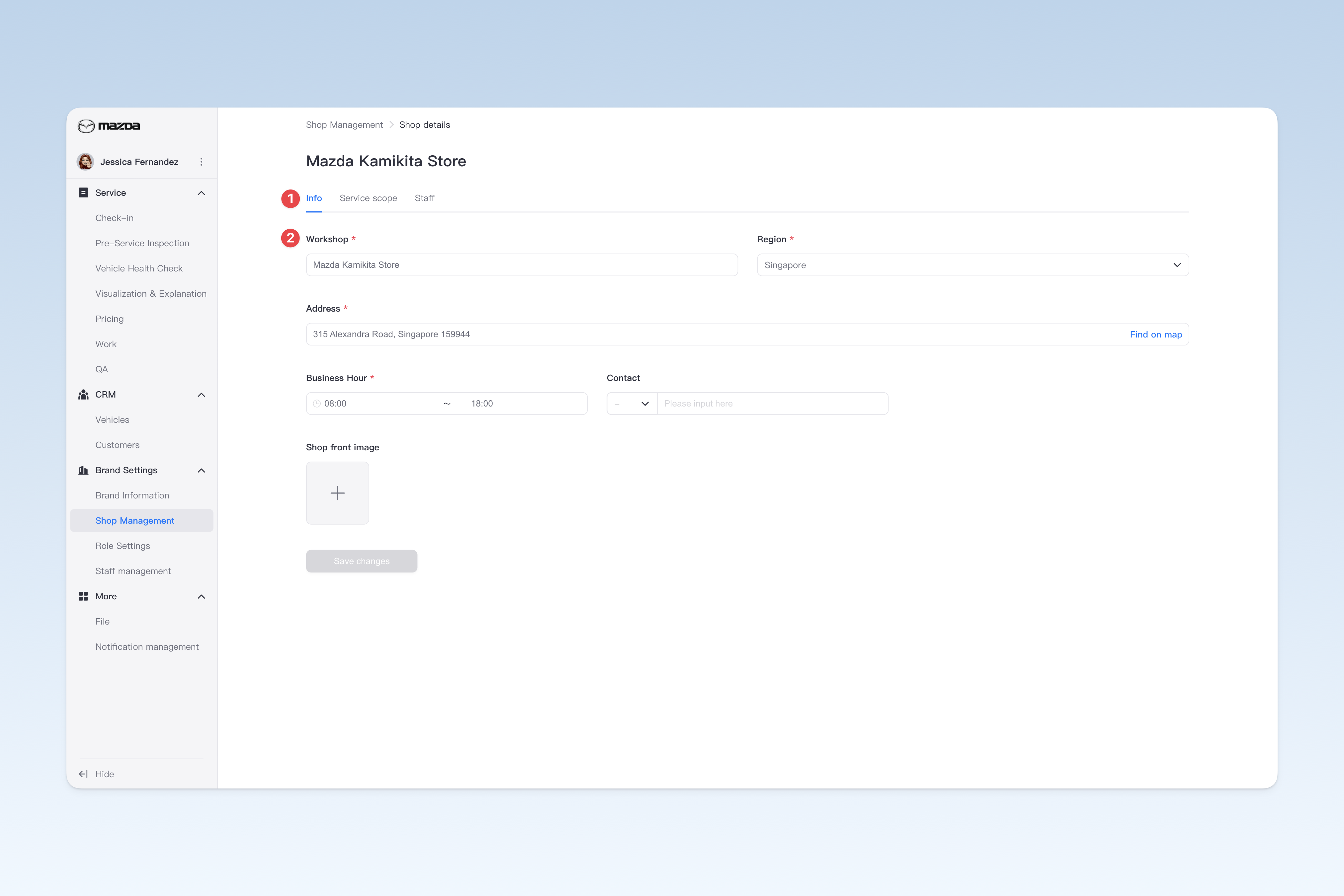
Task: Click the More grid icon
Action: click(x=83, y=596)
